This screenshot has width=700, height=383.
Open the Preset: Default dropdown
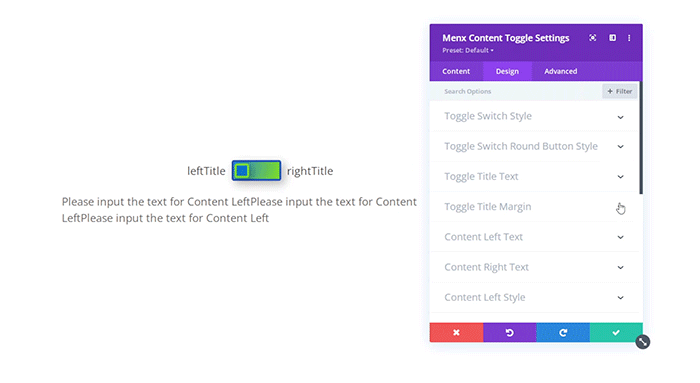pos(468,50)
